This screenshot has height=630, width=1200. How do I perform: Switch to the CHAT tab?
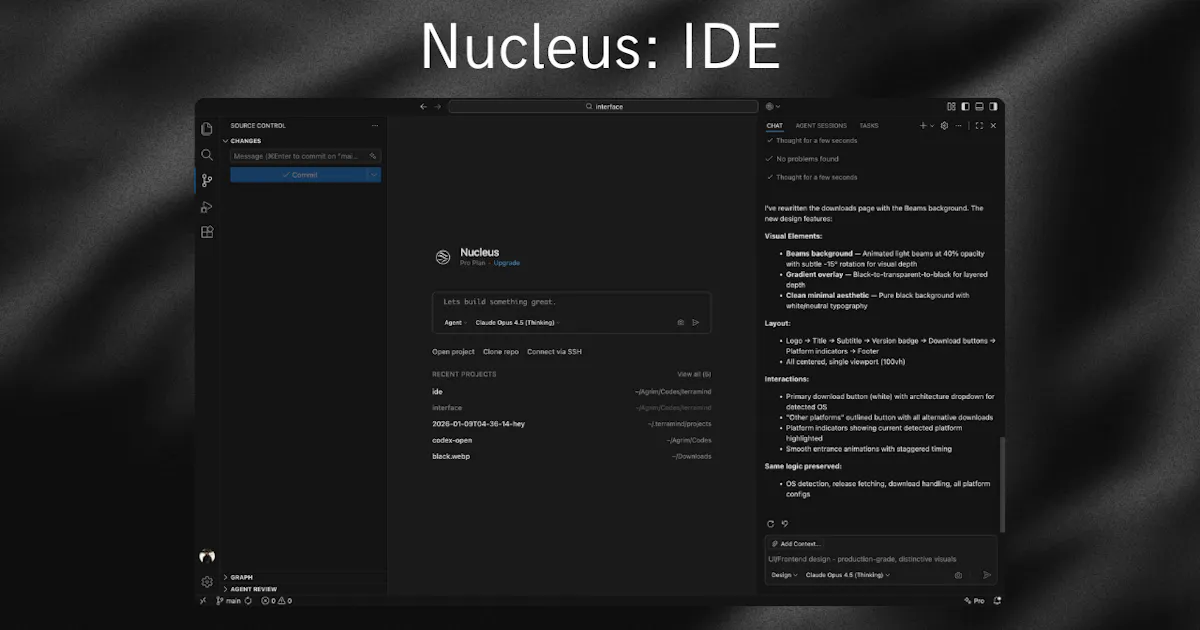click(775, 126)
